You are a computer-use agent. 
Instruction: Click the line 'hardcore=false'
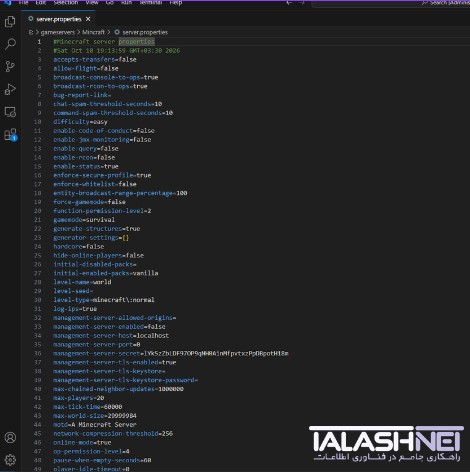pos(79,246)
